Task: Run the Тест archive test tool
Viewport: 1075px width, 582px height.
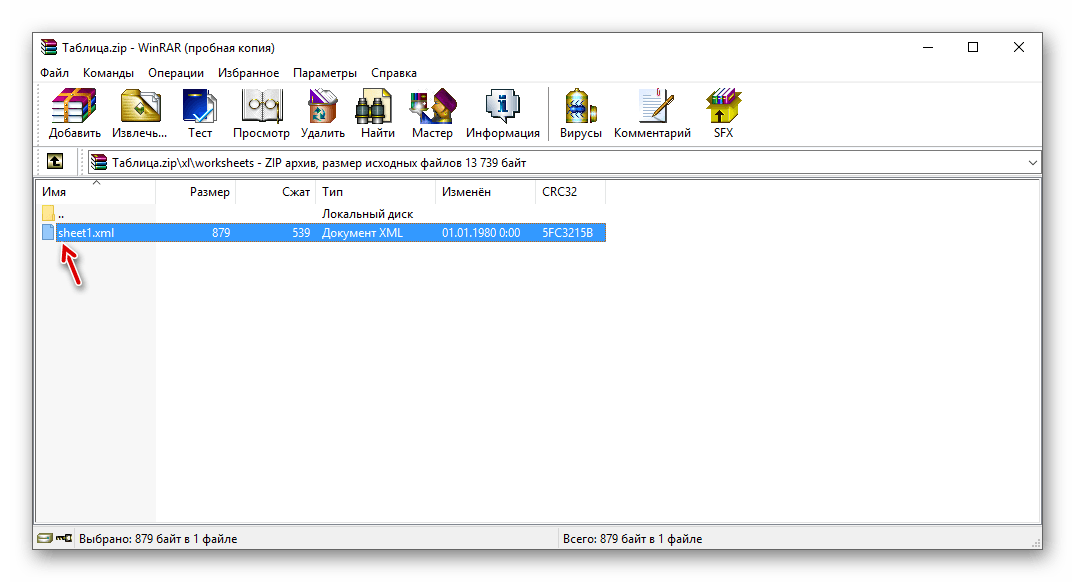Action: coord(200,113)
